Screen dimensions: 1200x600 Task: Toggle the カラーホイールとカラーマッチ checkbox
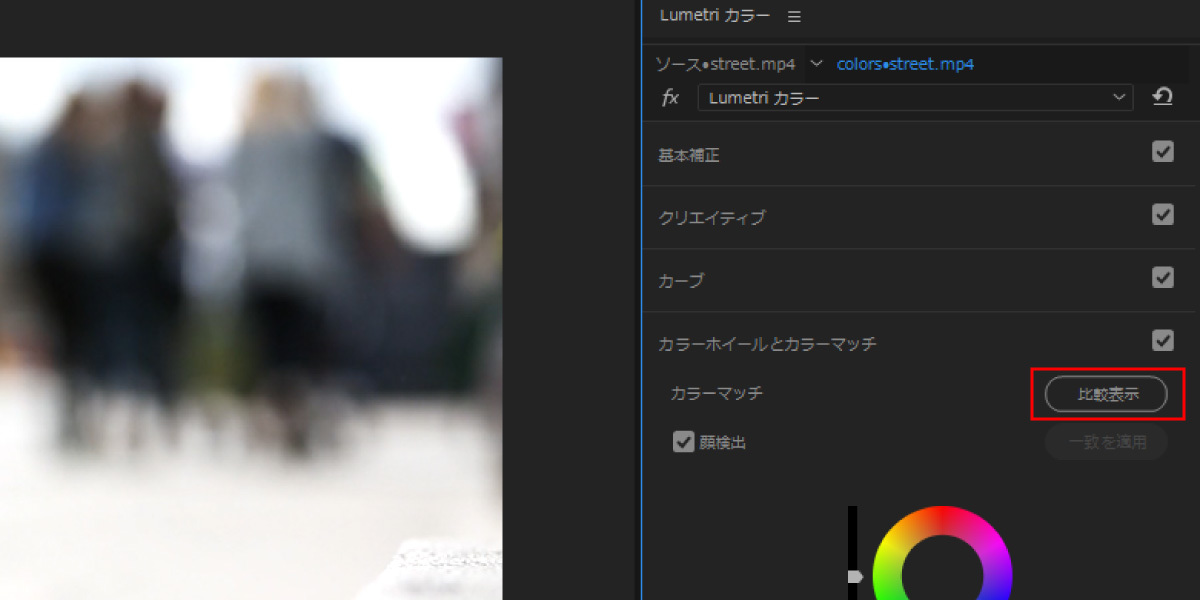coord(1162,340)
